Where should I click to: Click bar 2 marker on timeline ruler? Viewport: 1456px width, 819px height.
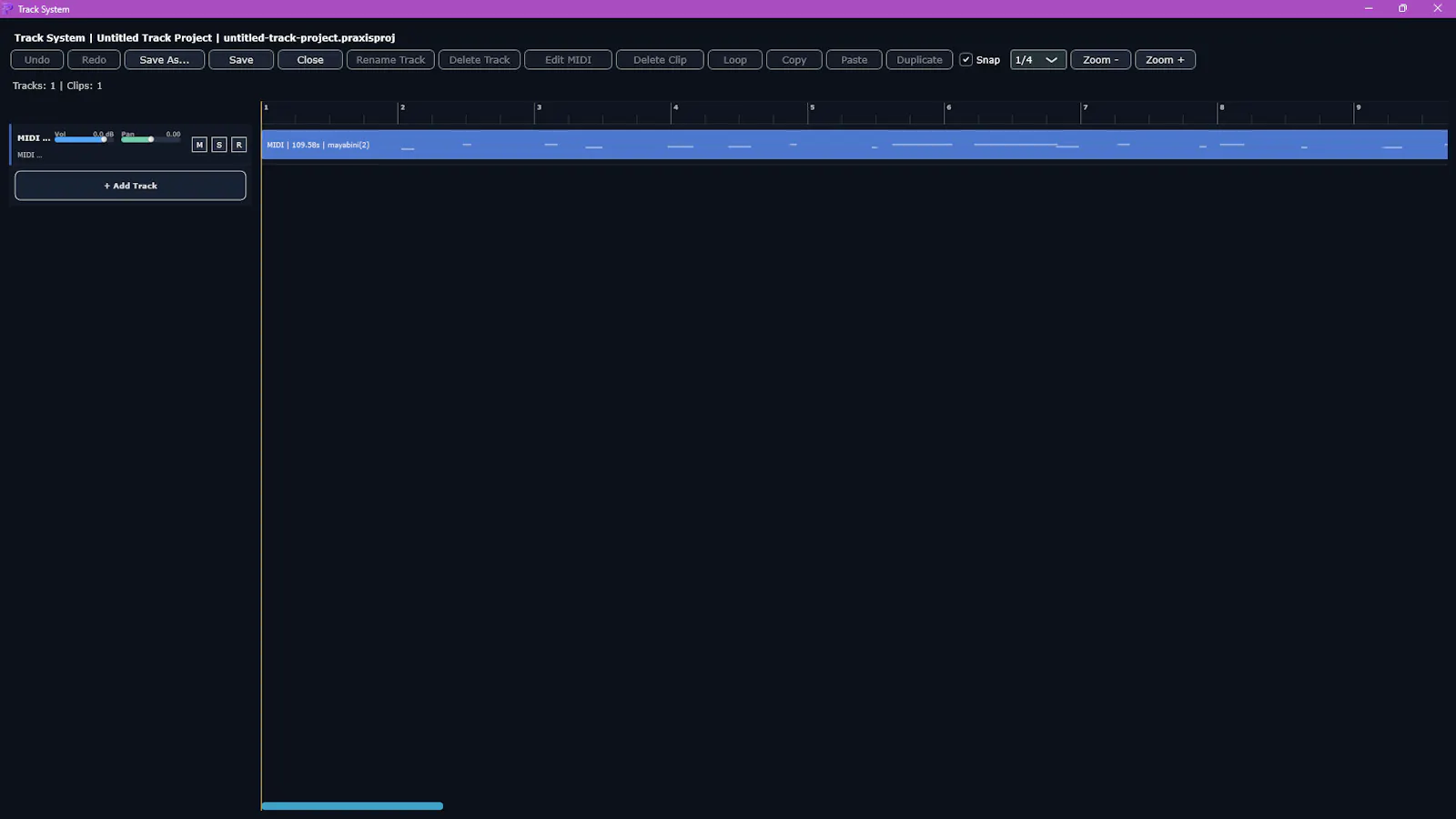coord(402,107)
